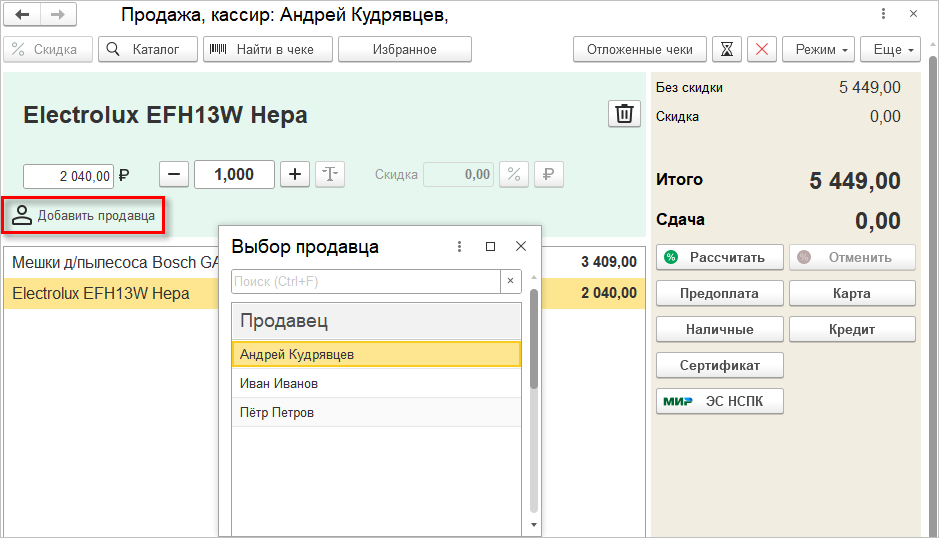
Task: Click the item price input field
Action: click(x=68, y=176)
